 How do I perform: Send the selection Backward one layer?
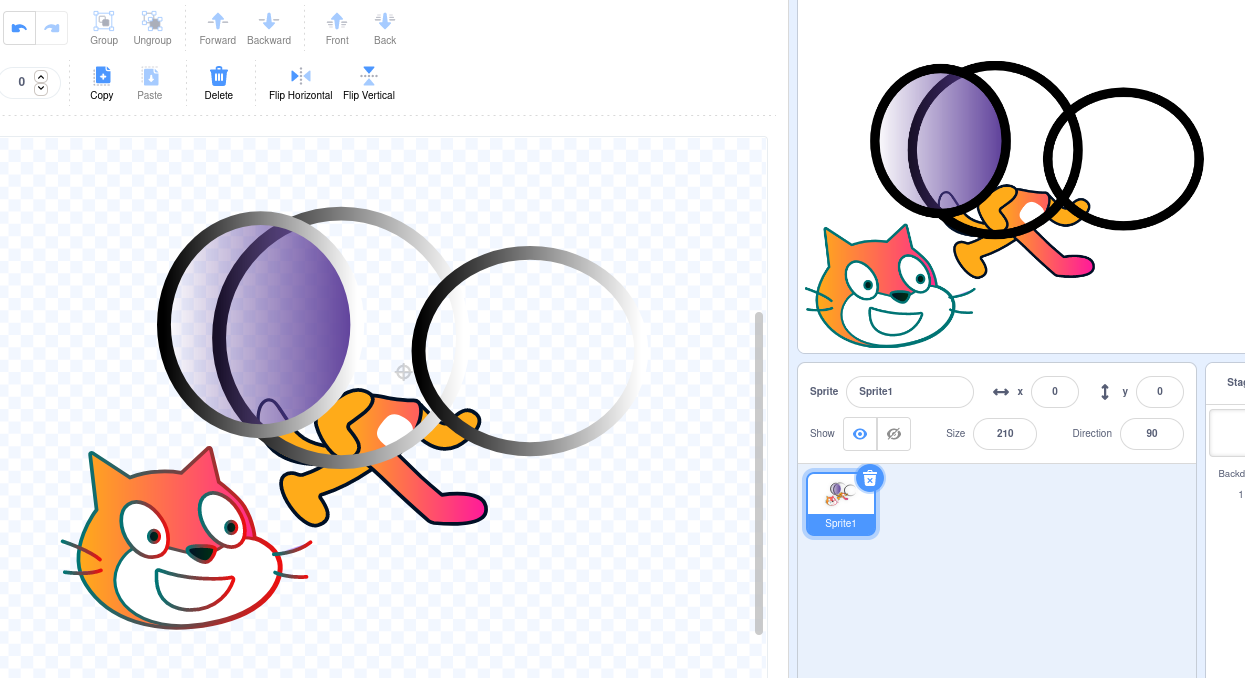269,28
